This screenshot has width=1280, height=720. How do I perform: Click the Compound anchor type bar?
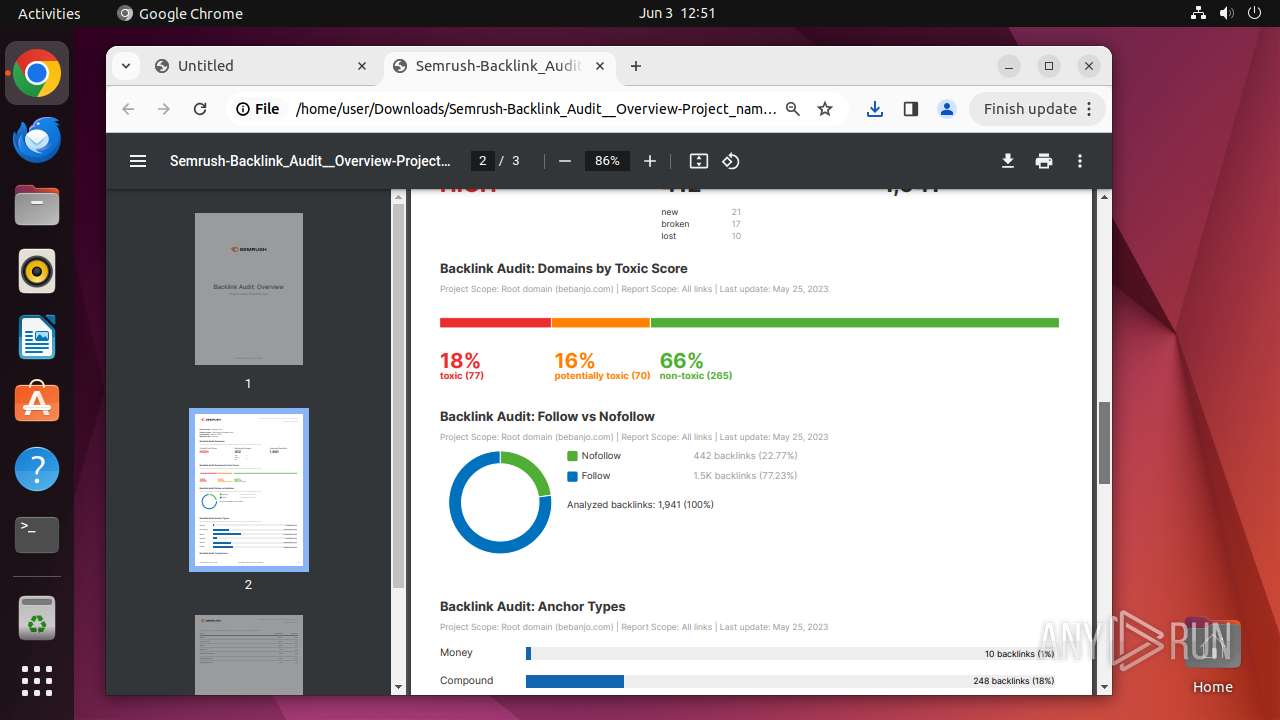pyautogui.click(x=575, y=681)
